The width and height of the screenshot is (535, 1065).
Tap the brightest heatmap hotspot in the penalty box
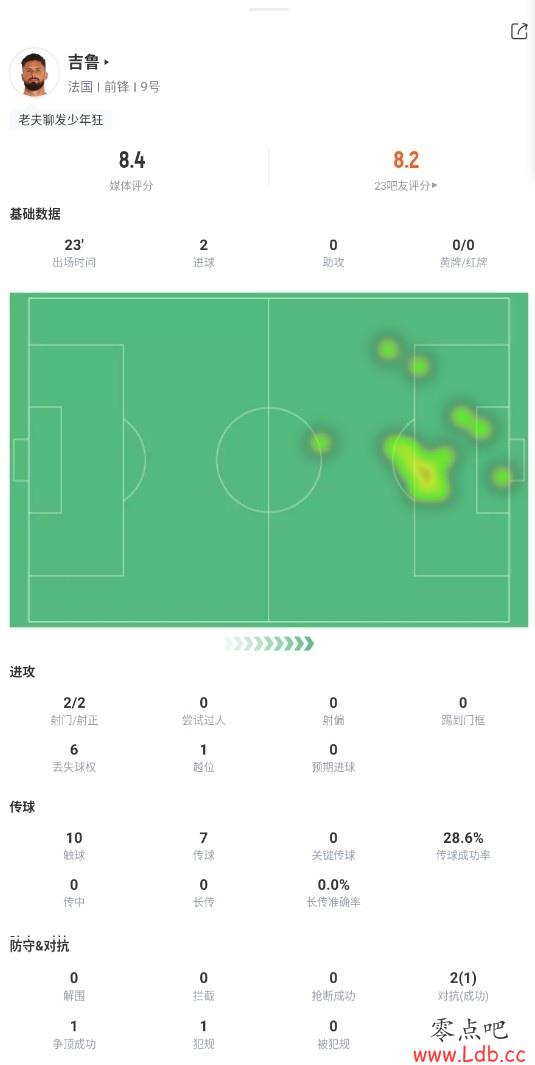(x=426, y=473)
